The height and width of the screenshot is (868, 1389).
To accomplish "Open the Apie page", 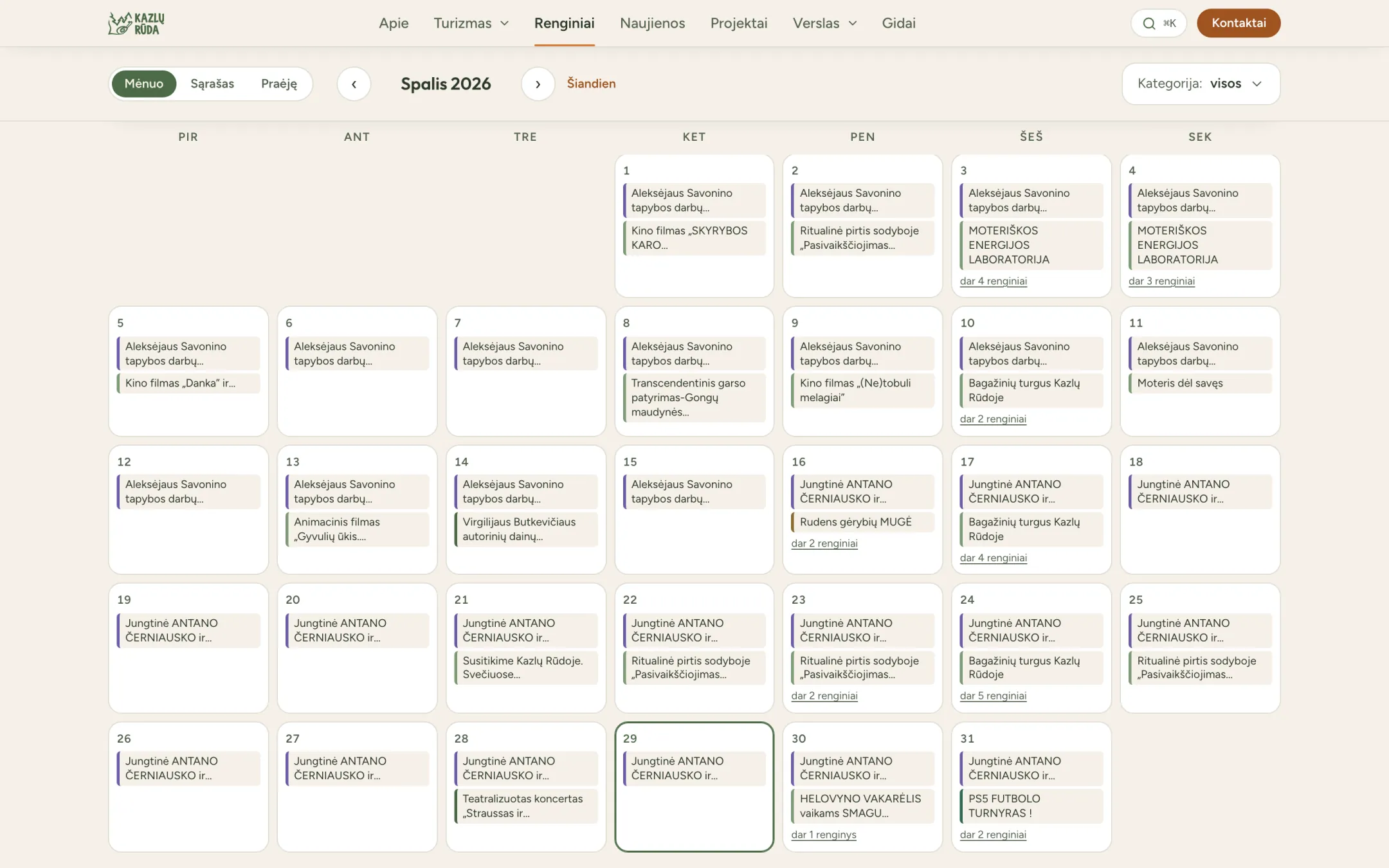I will point(394,23).
